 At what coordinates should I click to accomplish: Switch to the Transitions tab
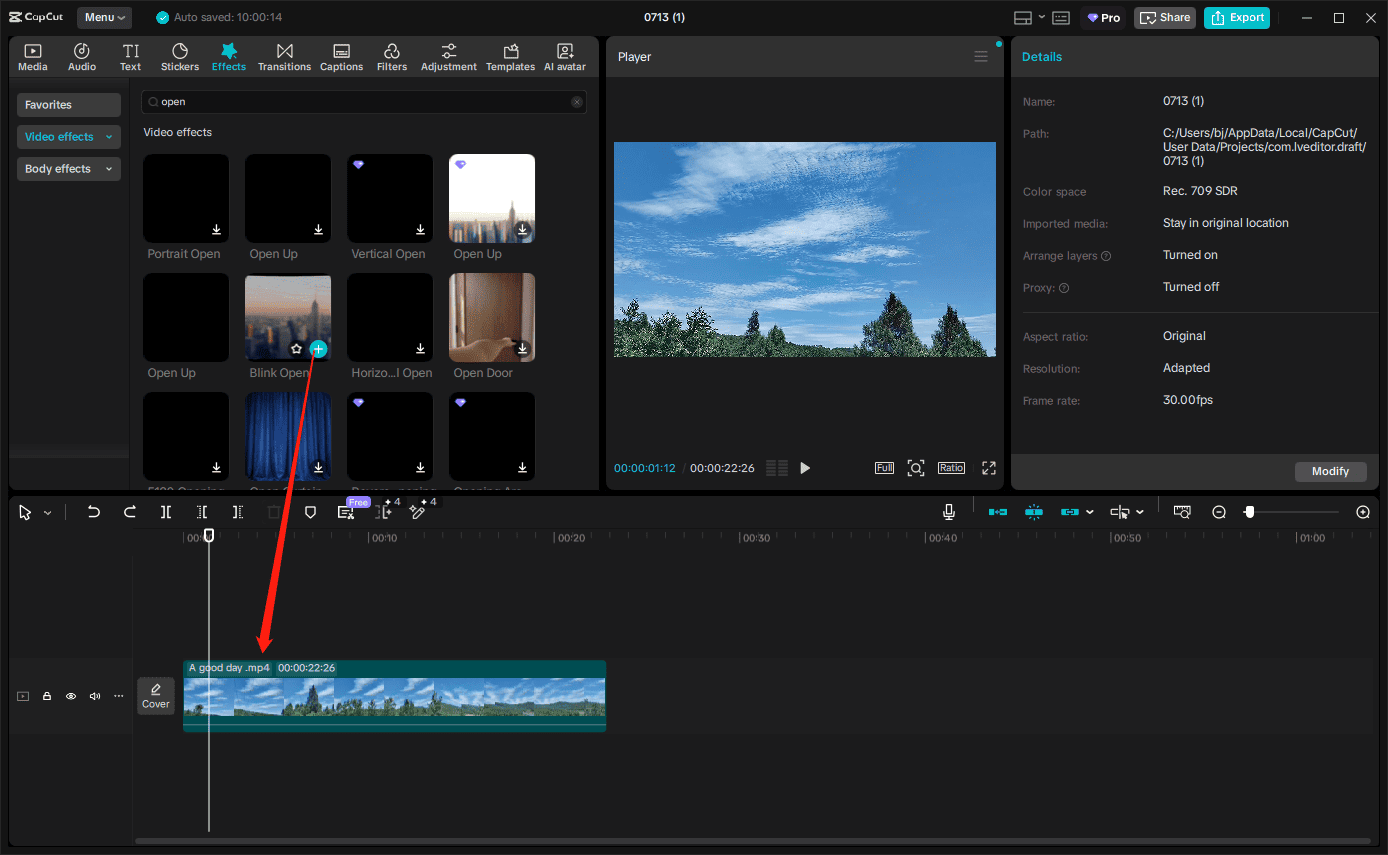coord(284,57)
